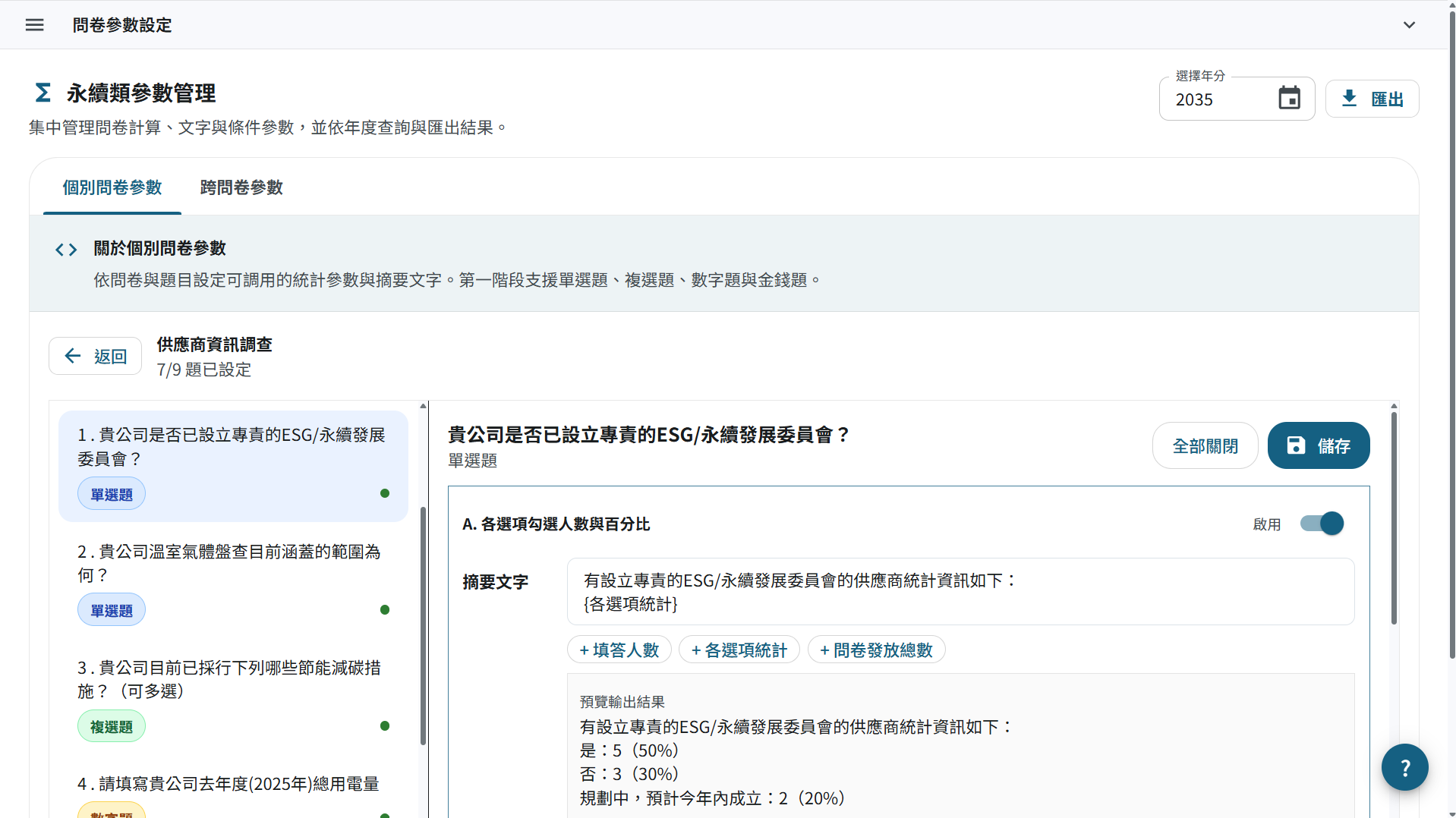
Task: Insert the 填答人數 parameter chip
Action: point(619,650)
